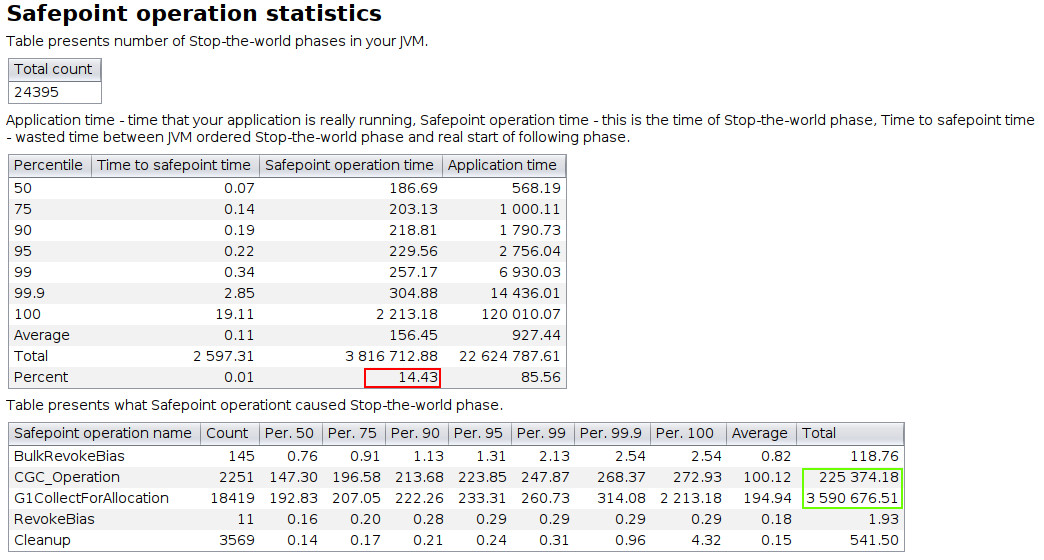1044x560 pixels.
Task: Click the Time to safepoint time header
Action: pos(175,165)
